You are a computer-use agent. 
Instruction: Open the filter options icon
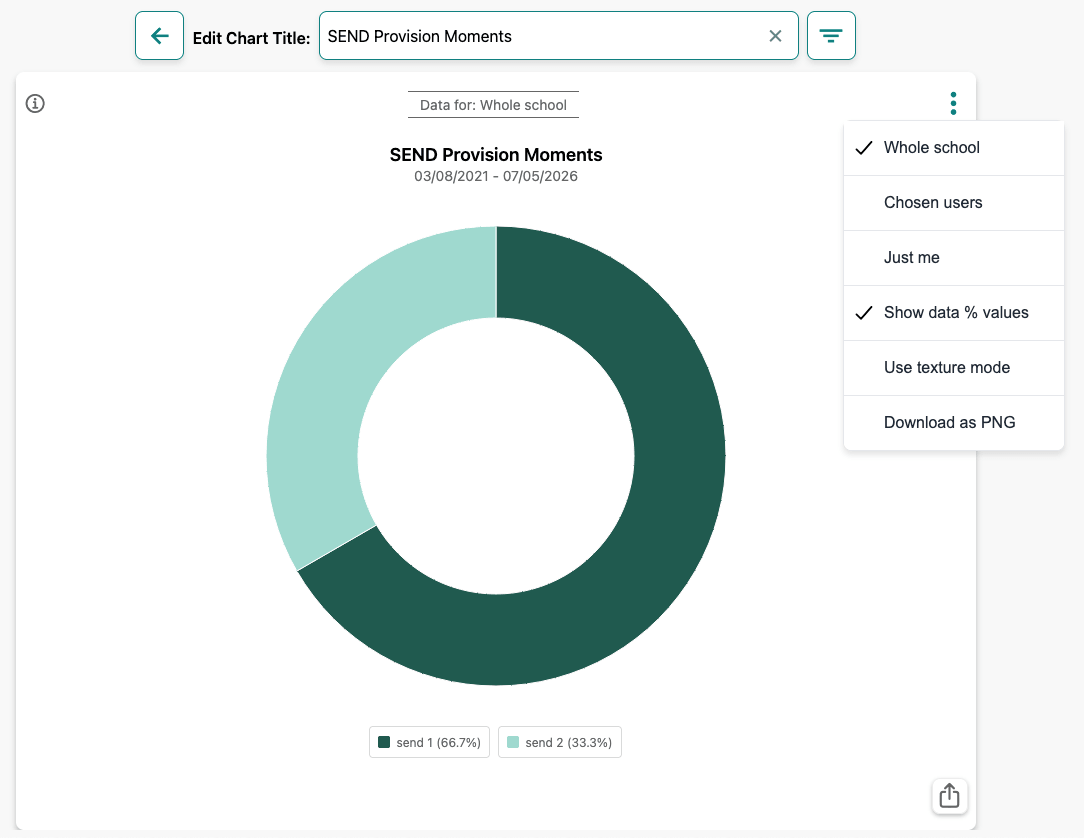pos(831,36)
